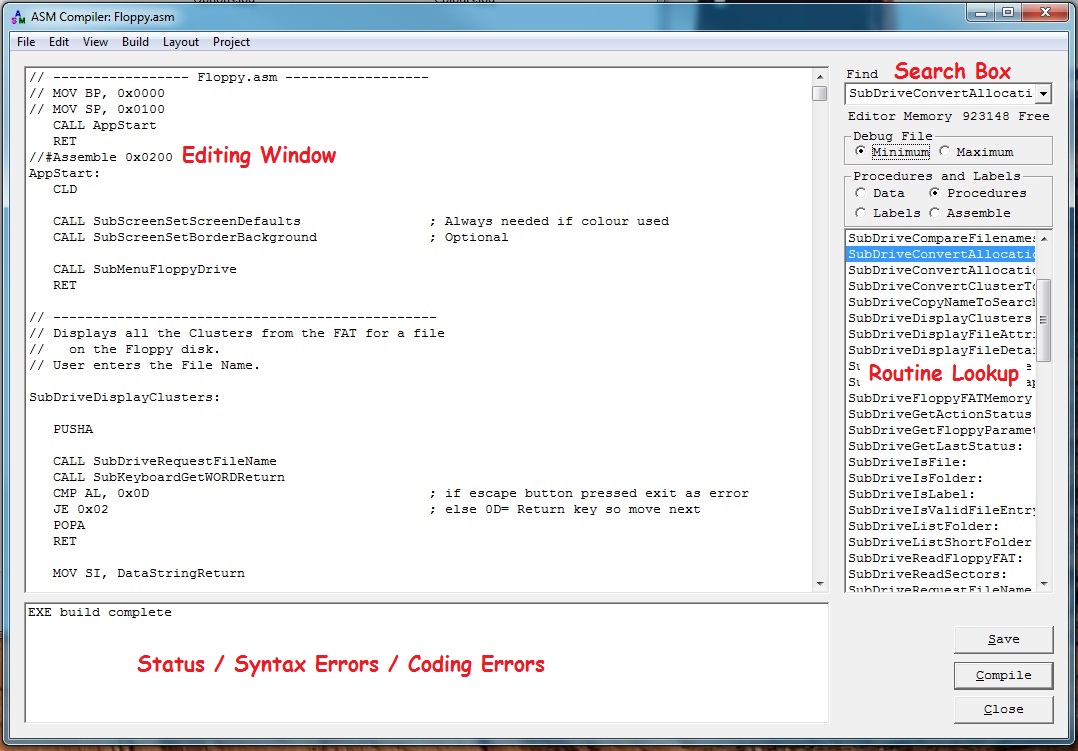Click the Compile button
The width and height of the screenshot is (1078, 751).
click(x=1003, y=675)
